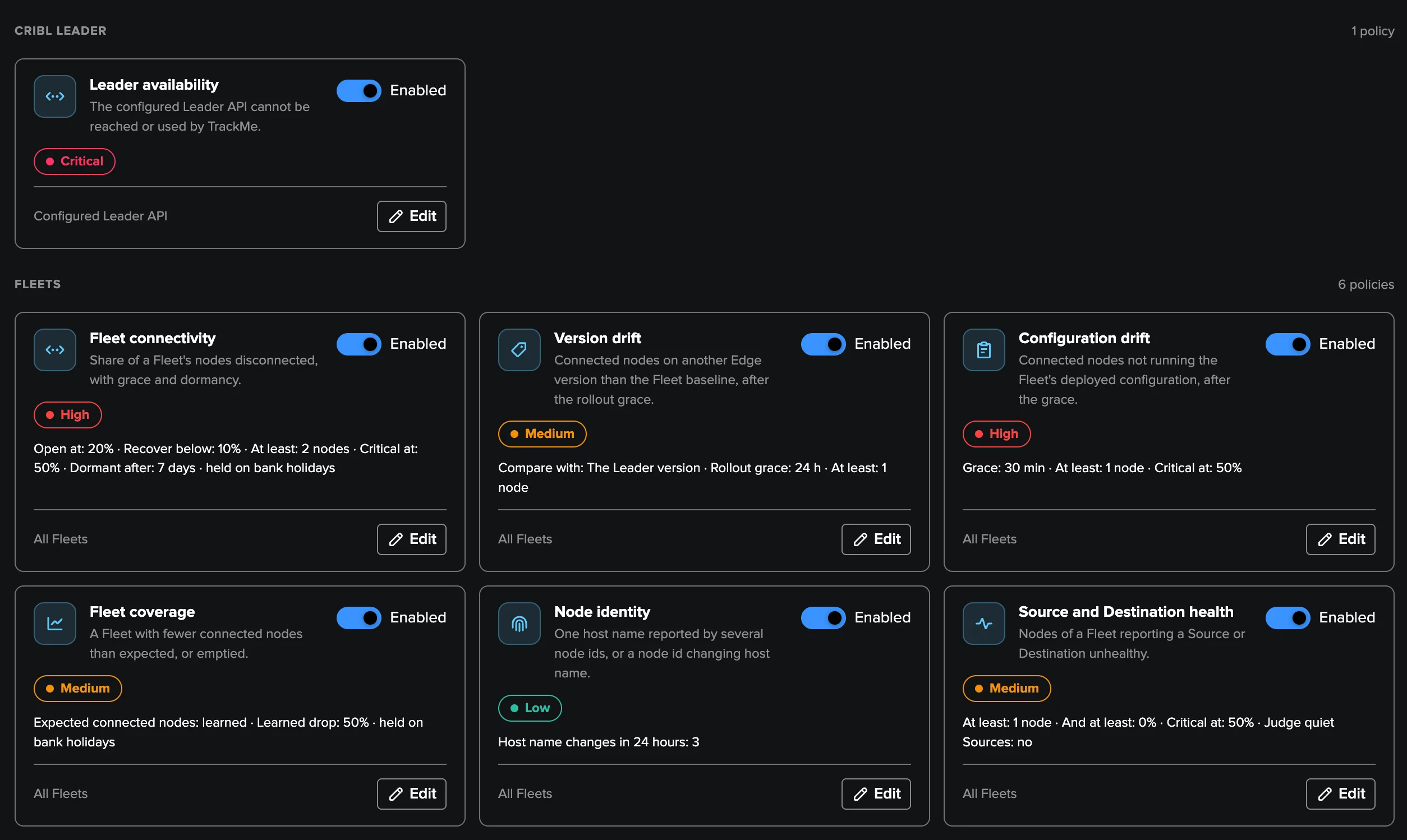Click 'All Fleets' label under Node identity
This screenshot has width=1407, height=840.
click(525, 793)
